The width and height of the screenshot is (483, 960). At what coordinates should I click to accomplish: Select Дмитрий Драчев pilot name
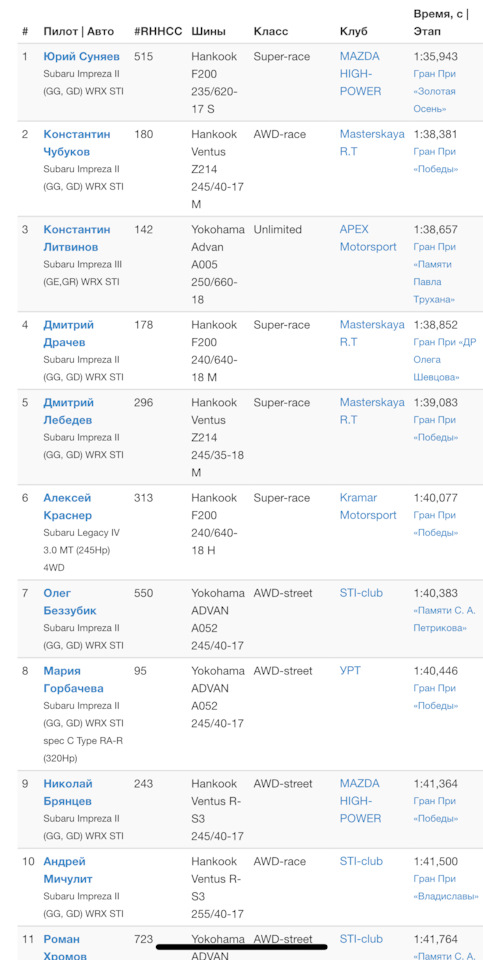[69, 333]
